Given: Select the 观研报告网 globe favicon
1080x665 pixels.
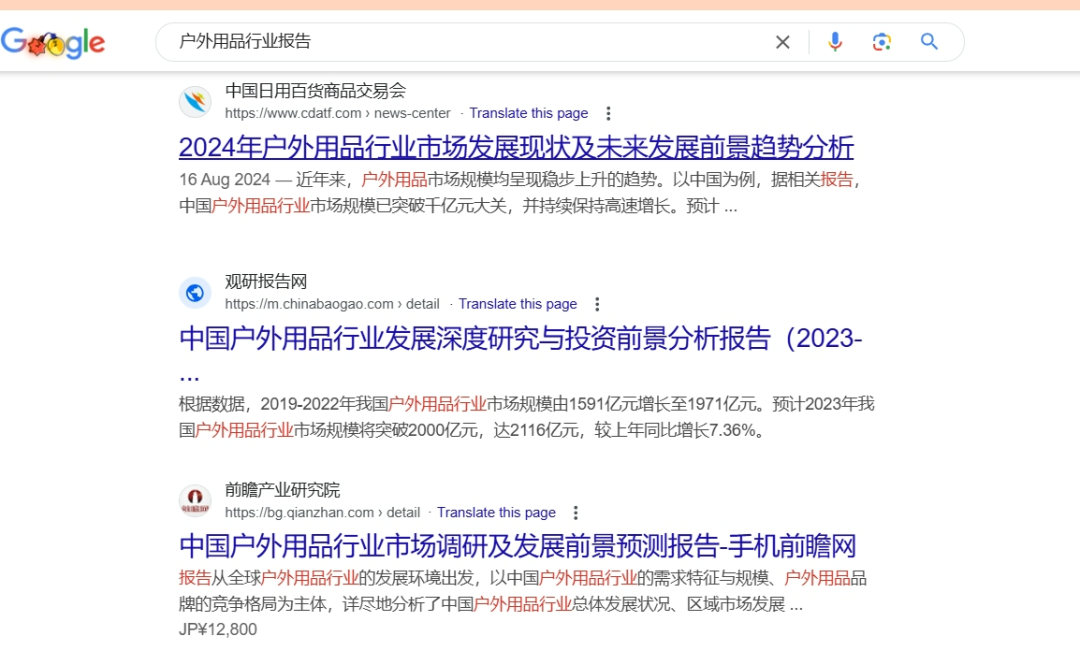Looking at the screenshot, I should point(195,292).
